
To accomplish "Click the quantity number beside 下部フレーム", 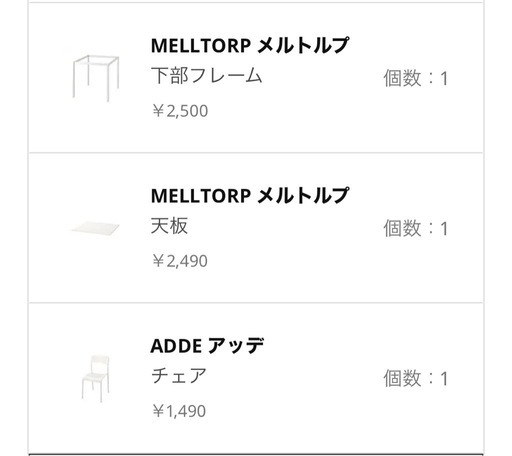I will (x=444, y=79).
